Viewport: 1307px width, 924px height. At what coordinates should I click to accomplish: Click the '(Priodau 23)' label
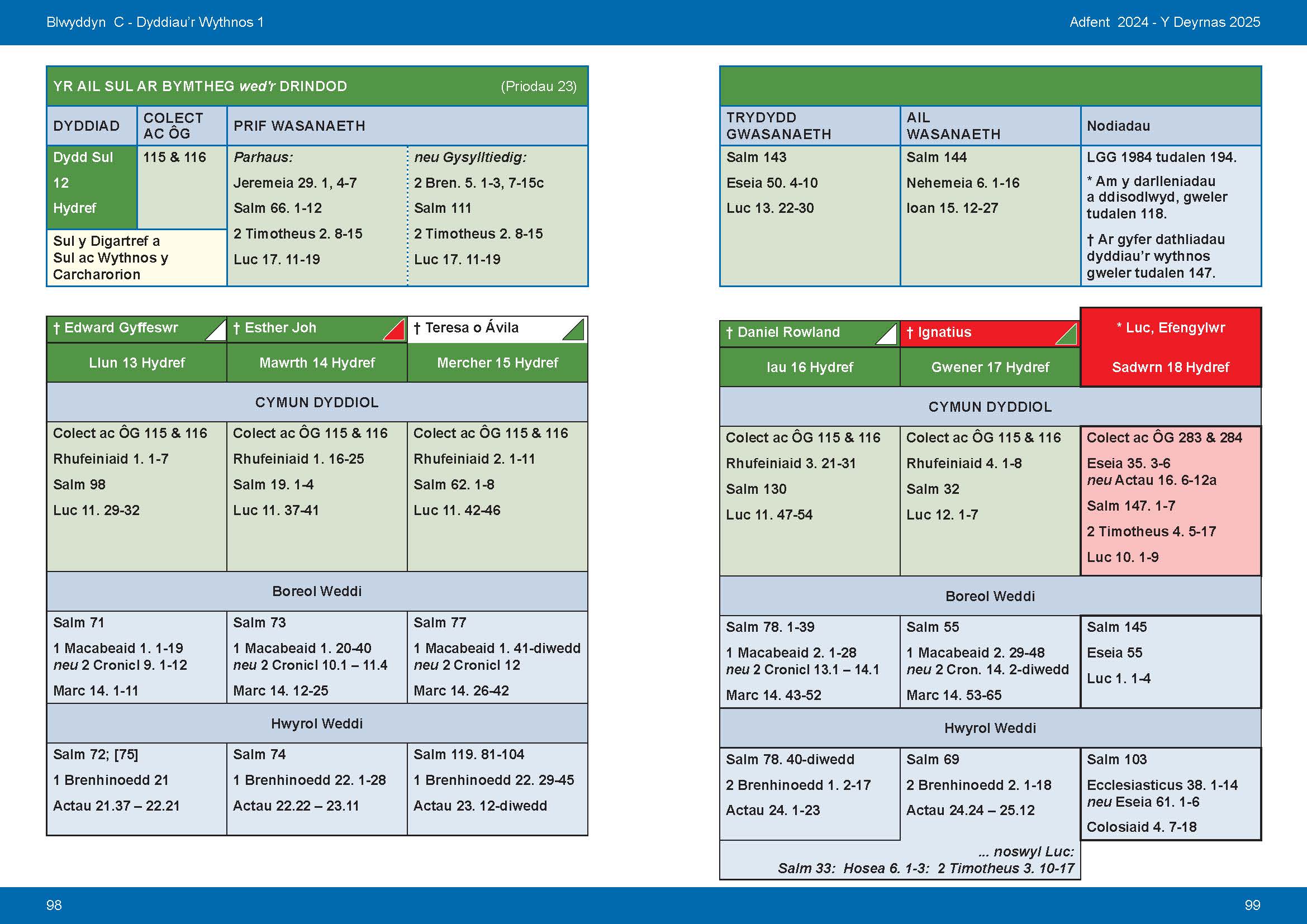point(539,87)
